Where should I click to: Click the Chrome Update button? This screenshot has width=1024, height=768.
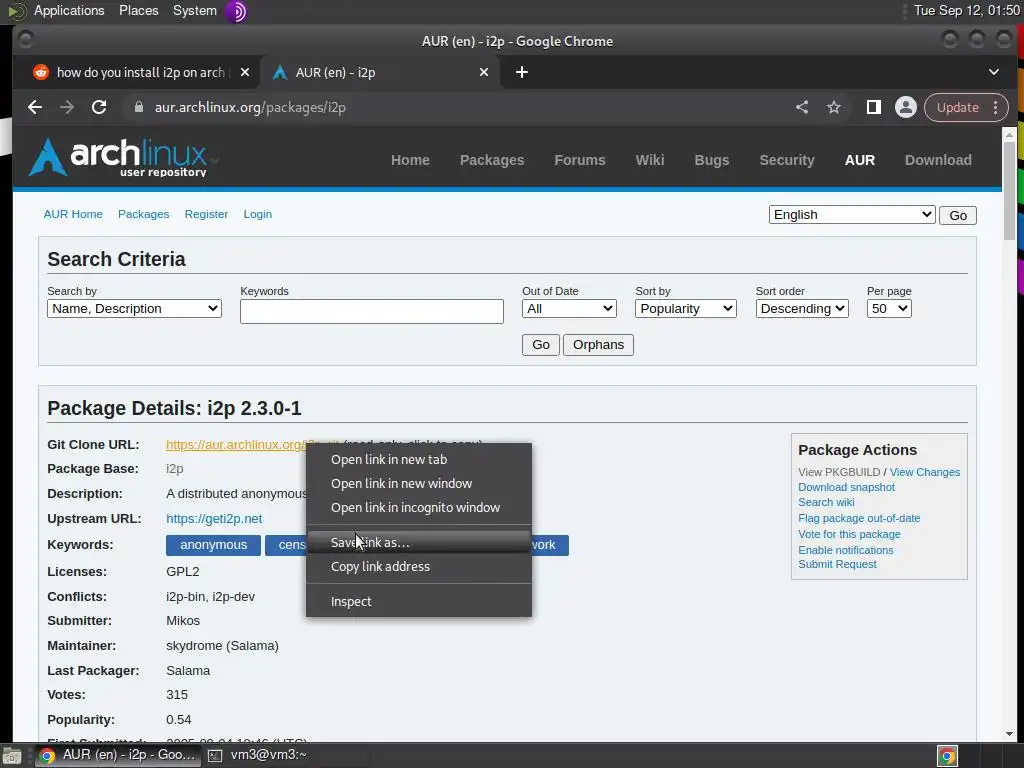click(957, 107)
